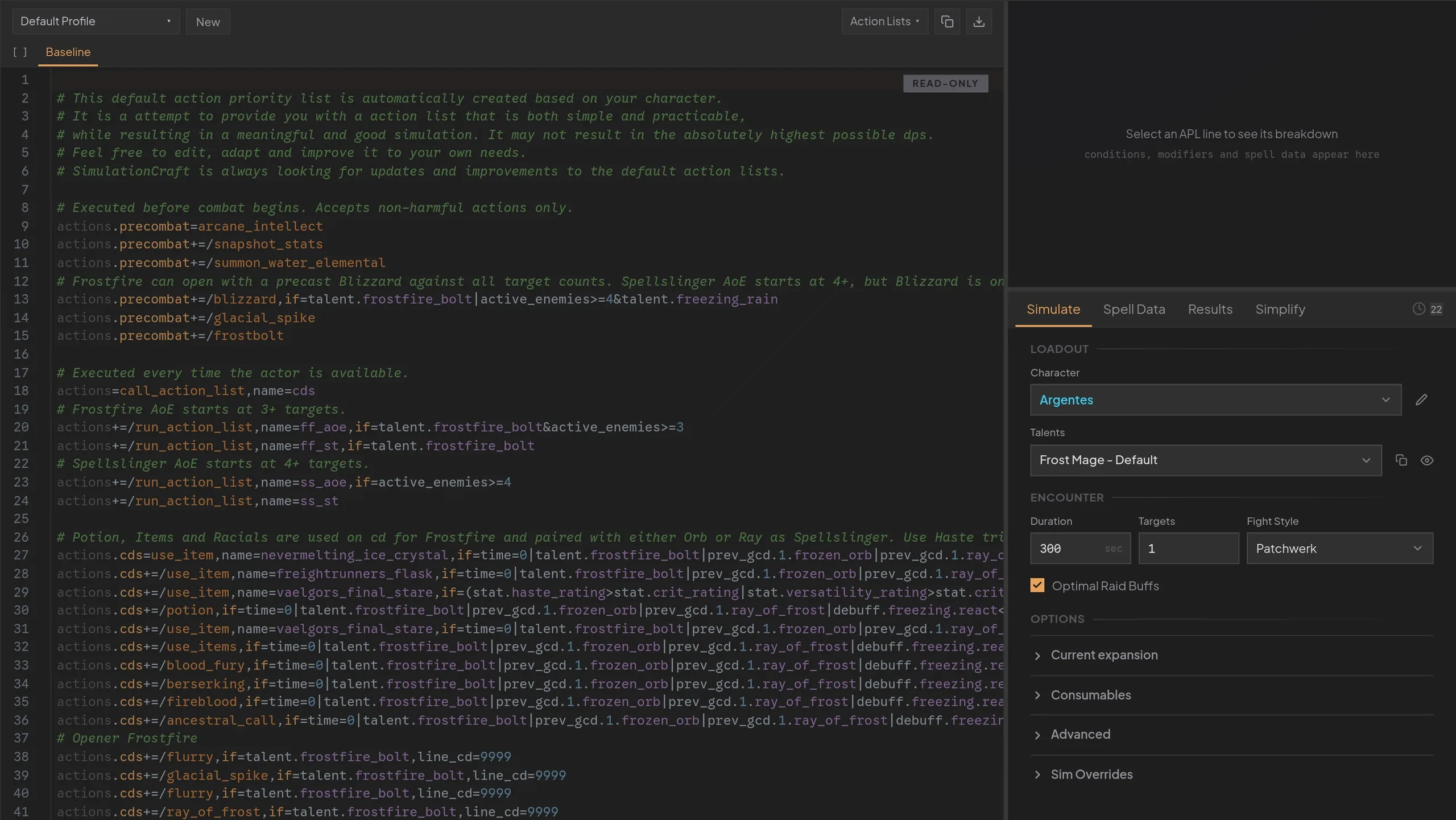
Task: Toggle the Optimal Raid Buffs checkbox
Action: tap(1037, 586)
